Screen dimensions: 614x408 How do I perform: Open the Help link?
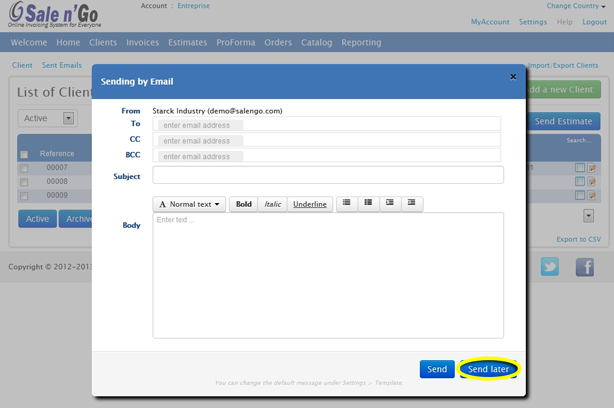point(564,22)
